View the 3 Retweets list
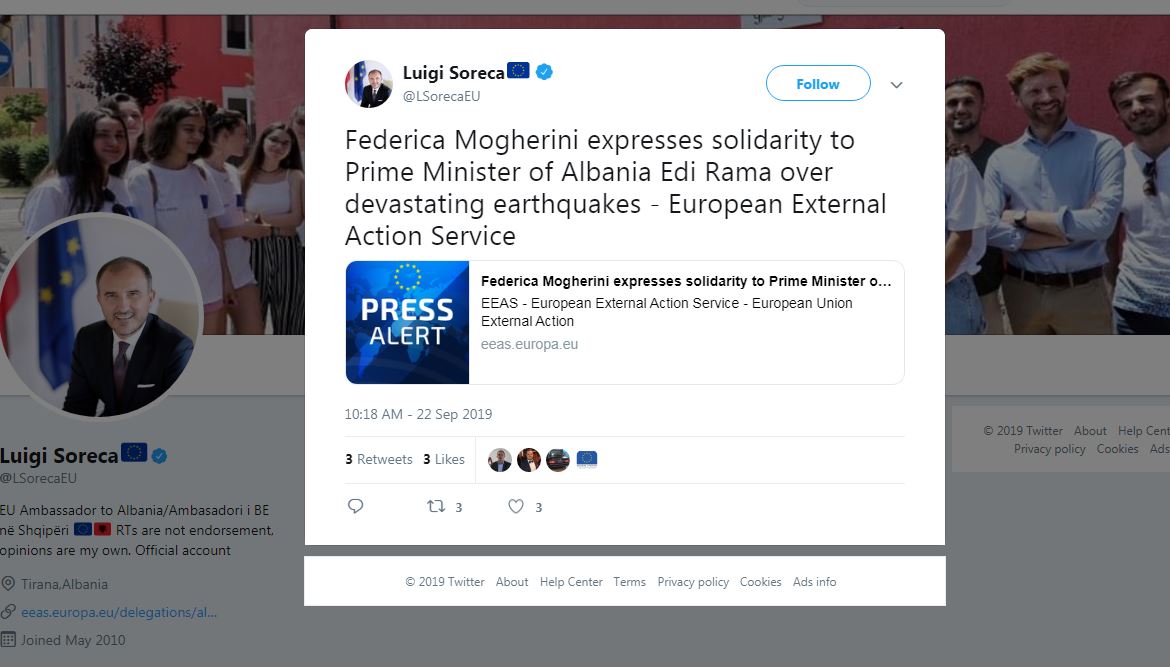Screen dimensions: 1170x667 379,459
